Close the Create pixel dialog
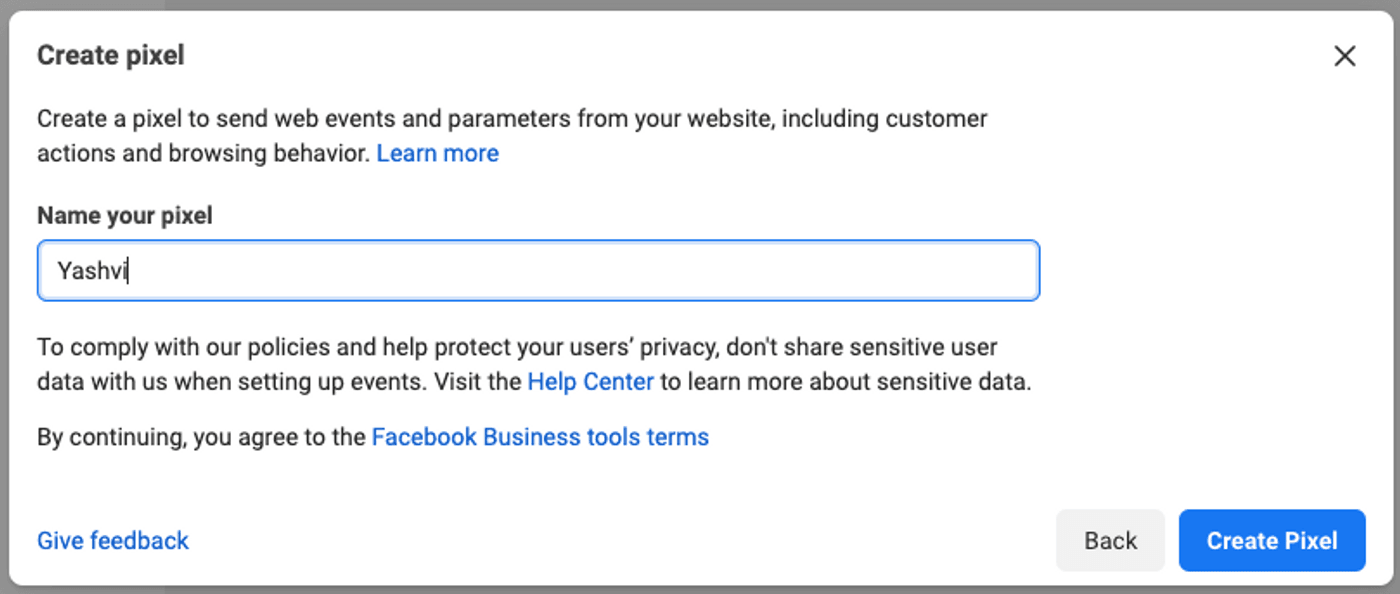 click(1345, 56)
